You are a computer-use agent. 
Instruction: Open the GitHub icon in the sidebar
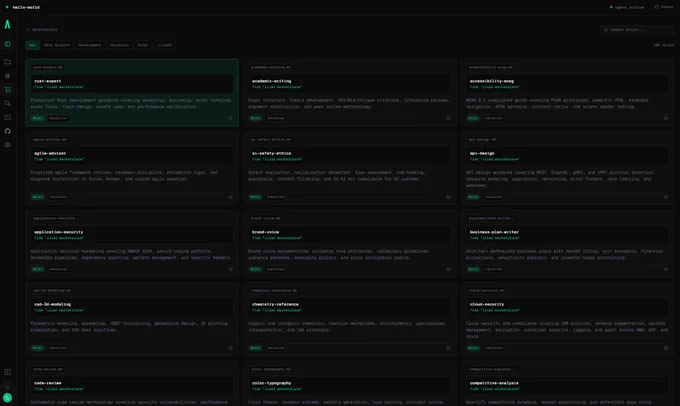click(x=7, y=131)
